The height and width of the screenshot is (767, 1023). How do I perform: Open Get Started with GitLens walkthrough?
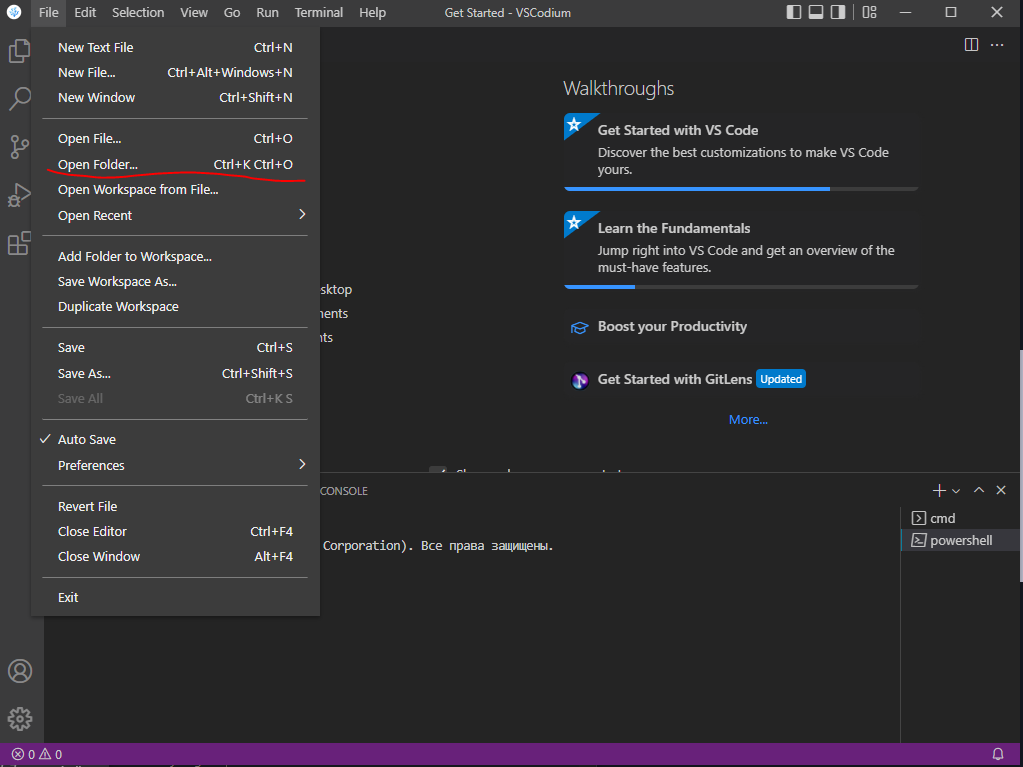point(741,380)
